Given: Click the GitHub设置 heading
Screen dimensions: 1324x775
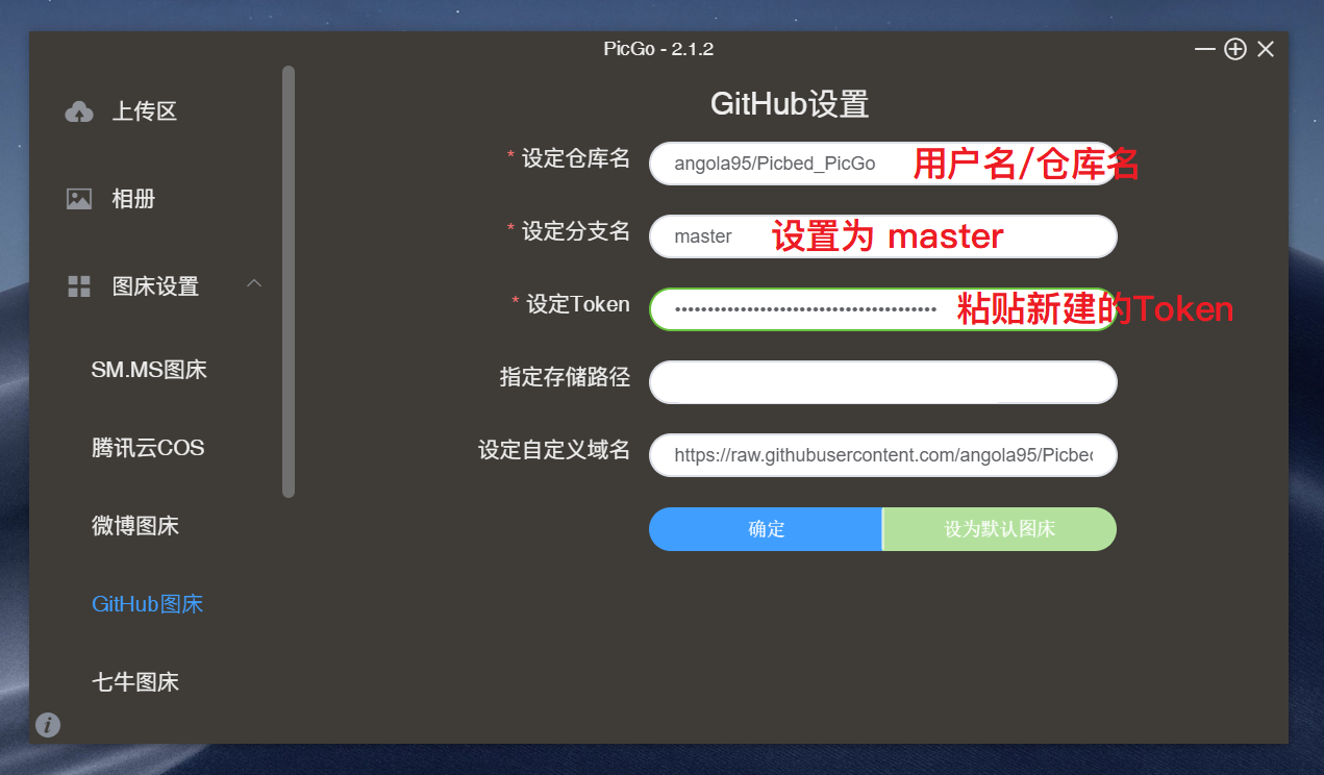Looking at the screenshot, I should pos(790,104).
